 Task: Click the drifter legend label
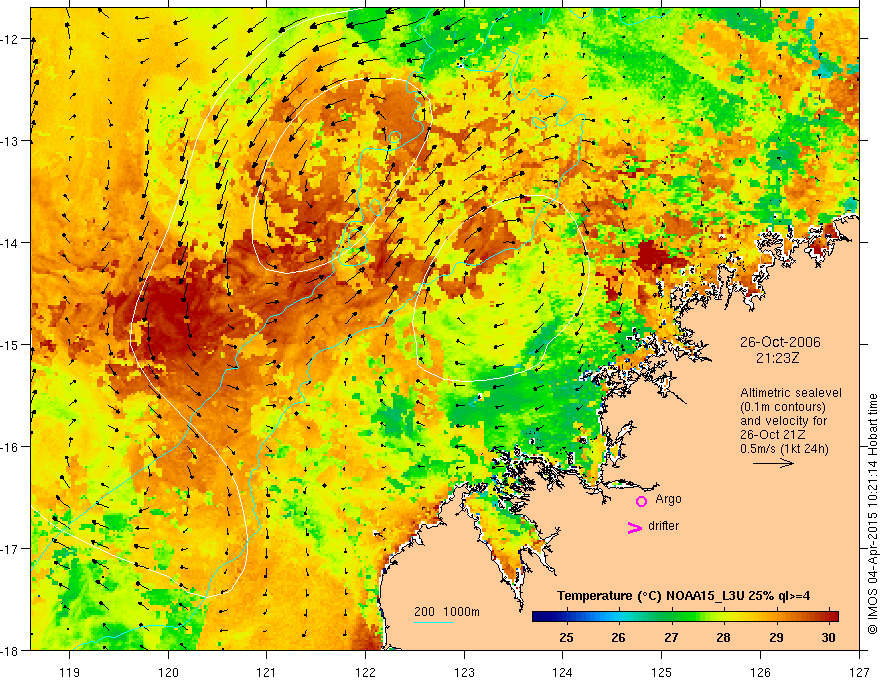663,526
